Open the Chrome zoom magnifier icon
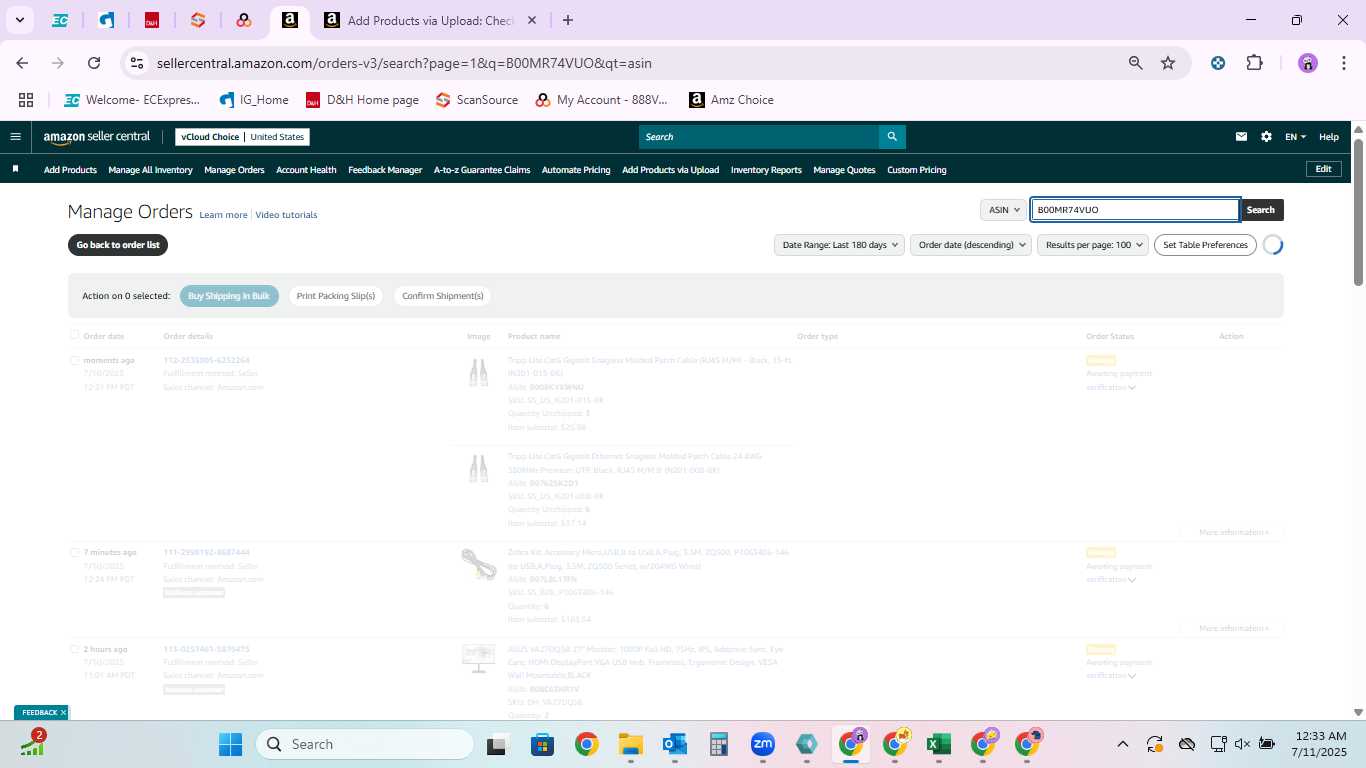Screen dimensions: 1366x768 [1136, 63]
